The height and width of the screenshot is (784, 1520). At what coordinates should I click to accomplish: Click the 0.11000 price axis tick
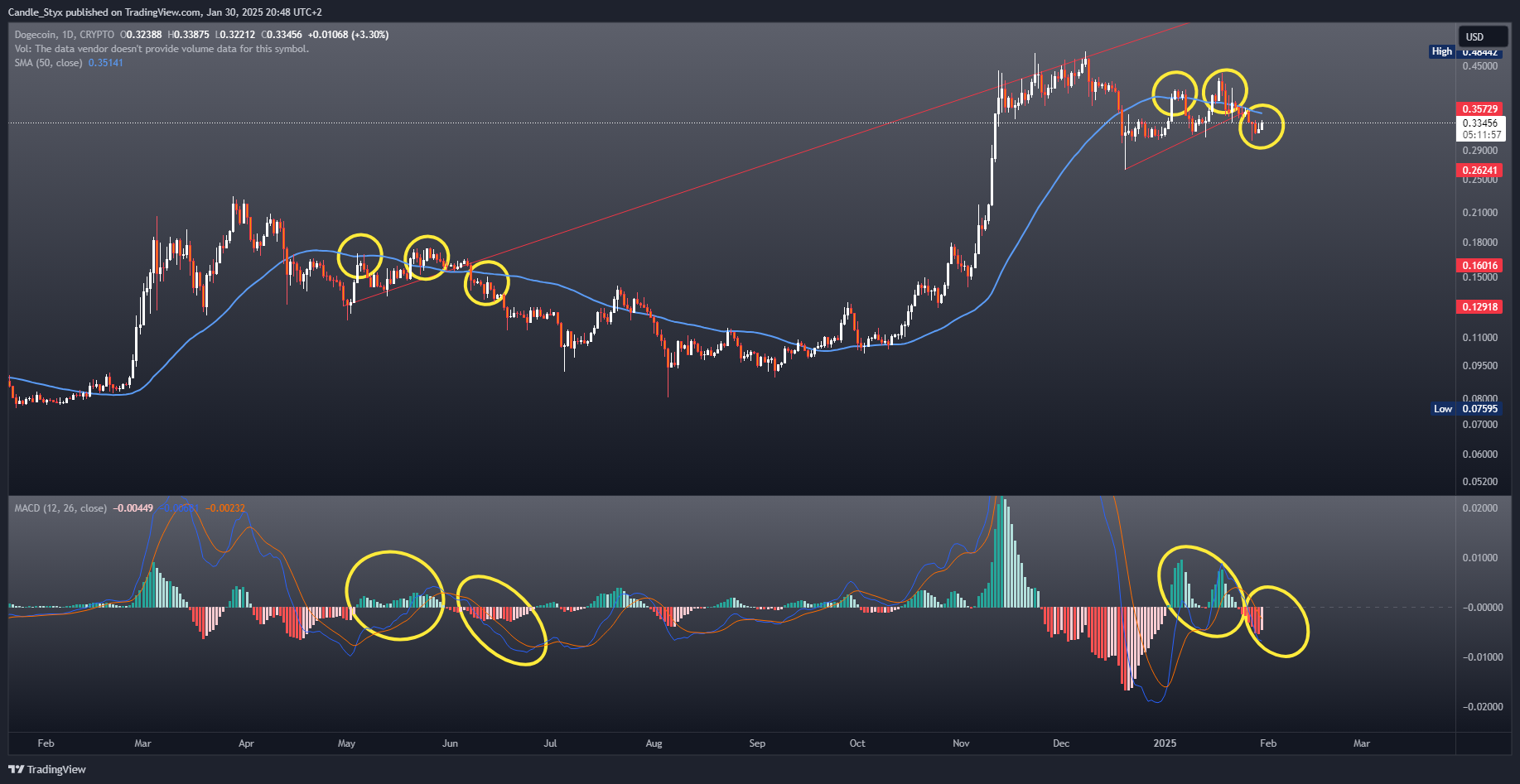click(1479, 338)
